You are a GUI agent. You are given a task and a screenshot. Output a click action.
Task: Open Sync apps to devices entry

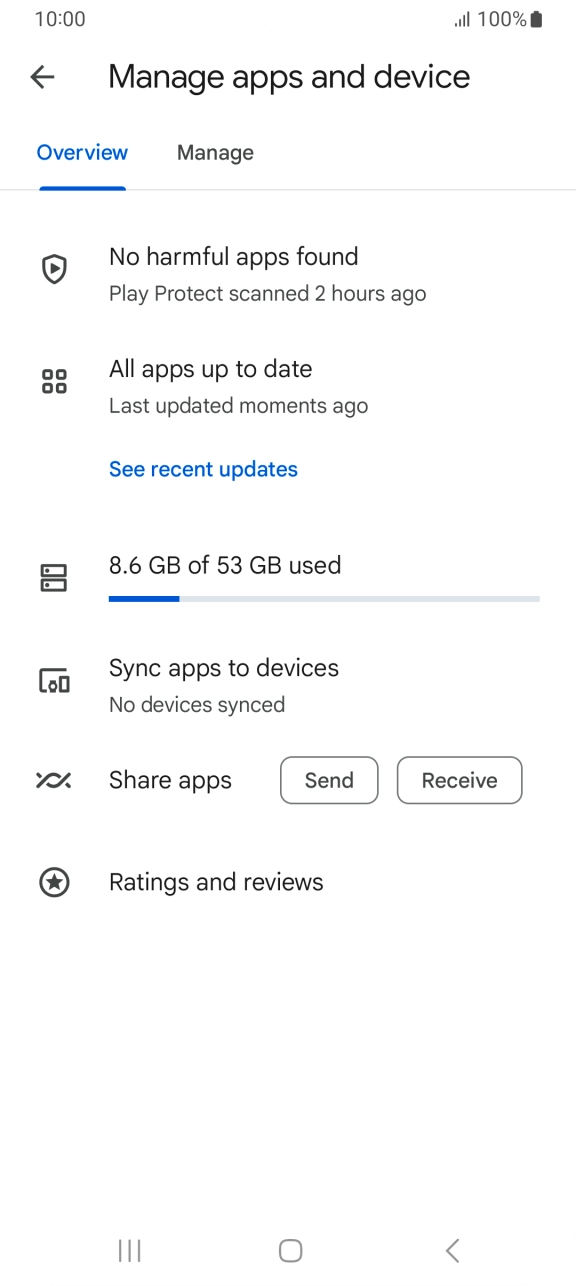(x=288, y=685)
